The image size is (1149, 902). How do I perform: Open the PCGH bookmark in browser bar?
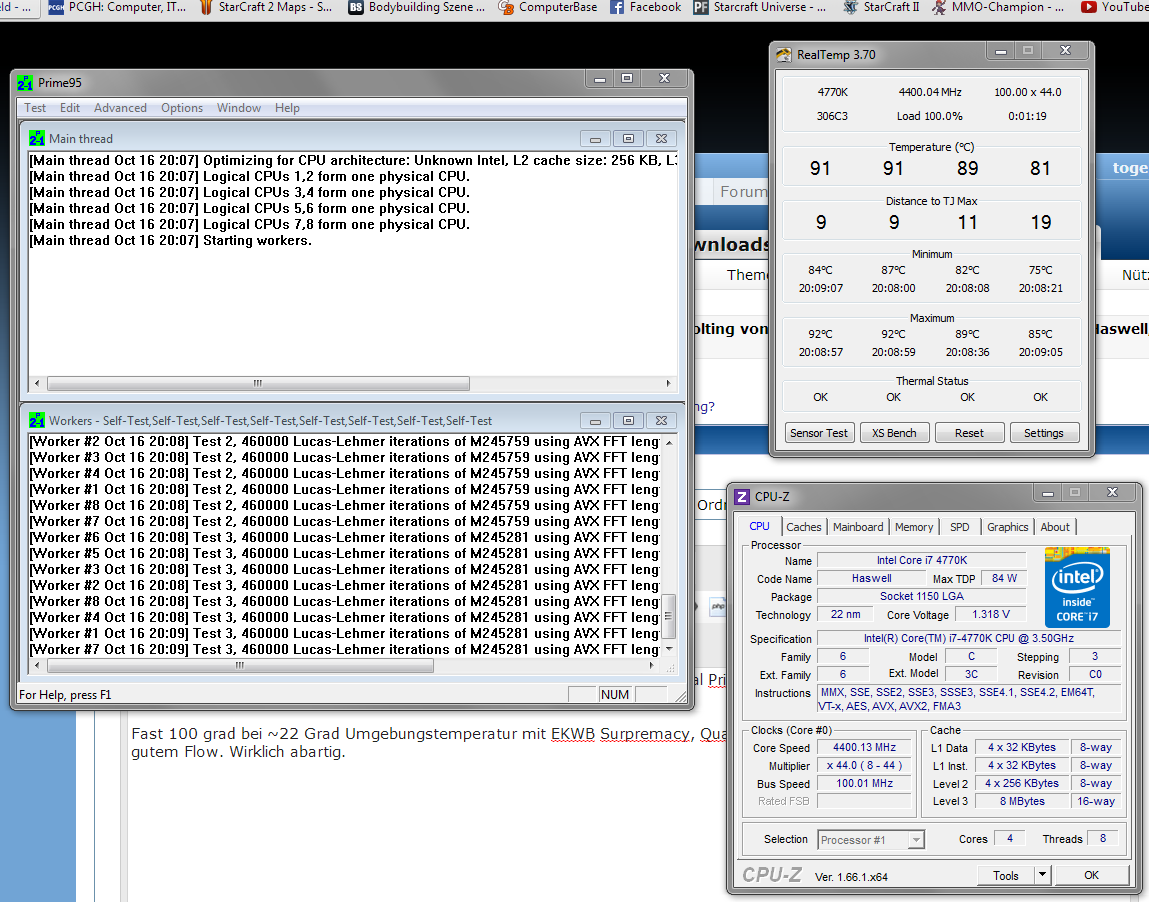pos(117,7)
